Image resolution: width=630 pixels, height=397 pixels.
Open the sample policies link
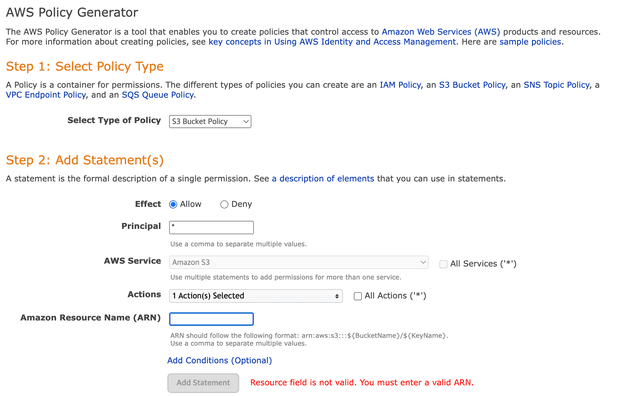coord(530,42)
